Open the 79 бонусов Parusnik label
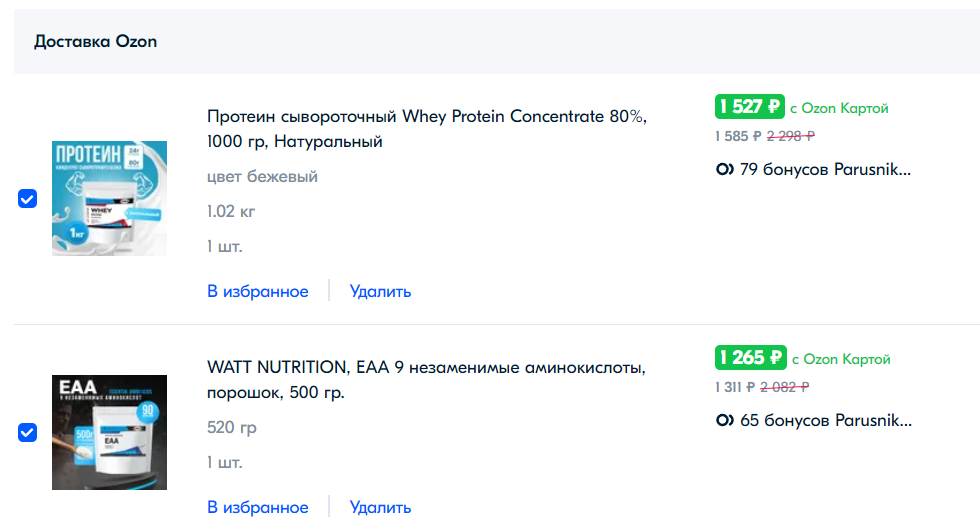This screenshot has height=532, width=980. (825, 169)
